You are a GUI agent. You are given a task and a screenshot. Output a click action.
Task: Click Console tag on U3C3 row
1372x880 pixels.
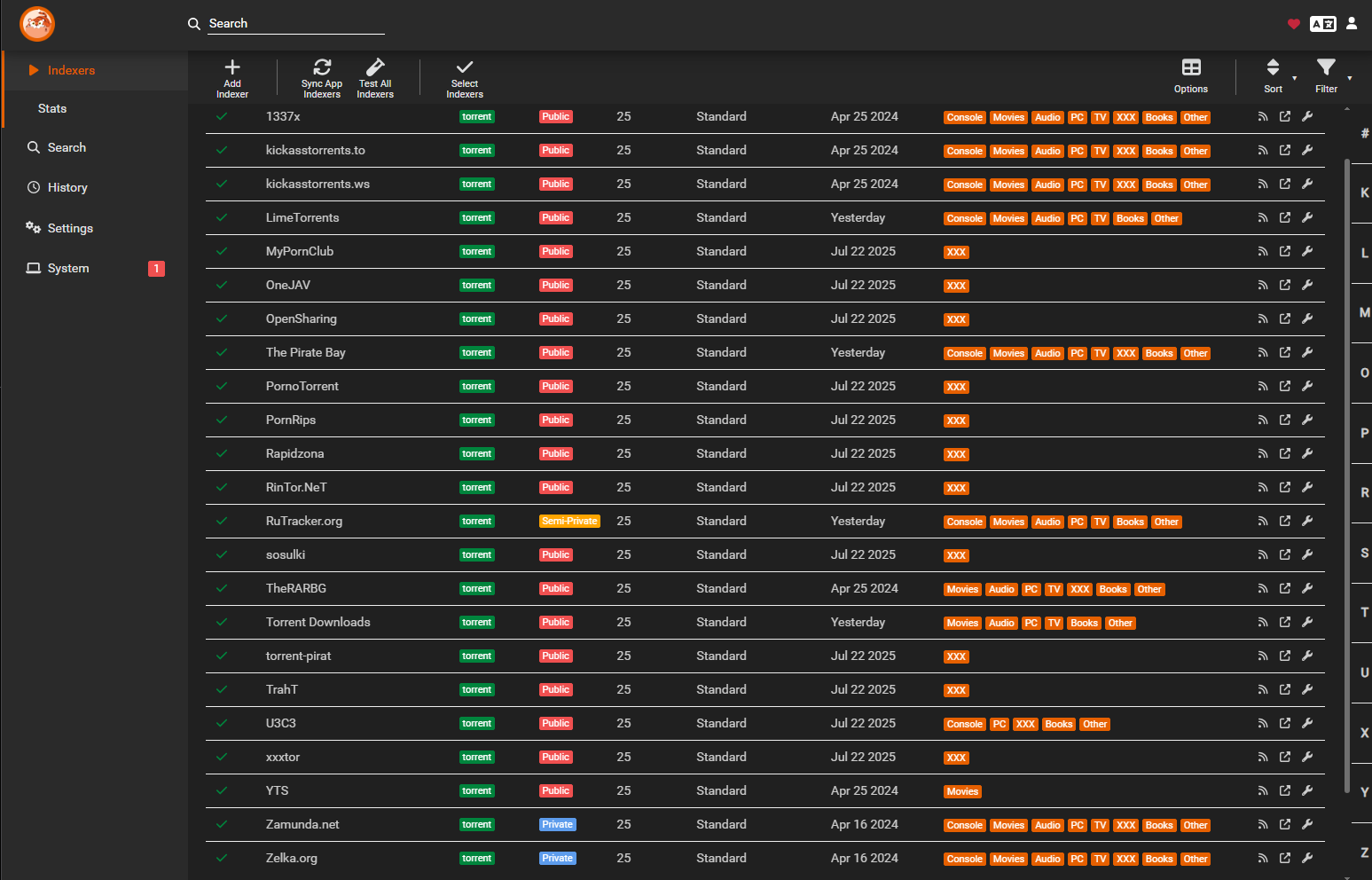coord(965,724)
